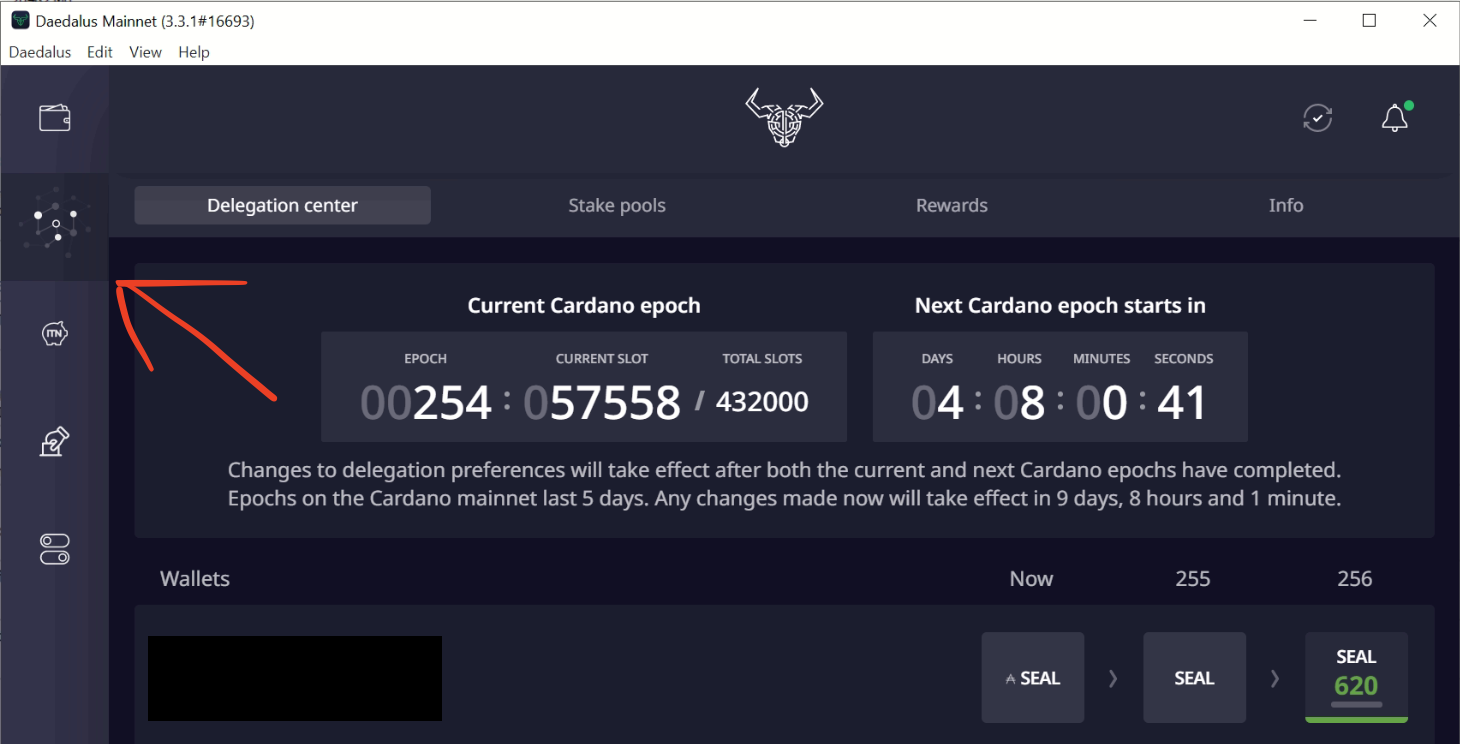Open the staking network sidebar icon
The width and height of the screenshot is (1460, 744).
pyautogui.click(x=55, y=224)
